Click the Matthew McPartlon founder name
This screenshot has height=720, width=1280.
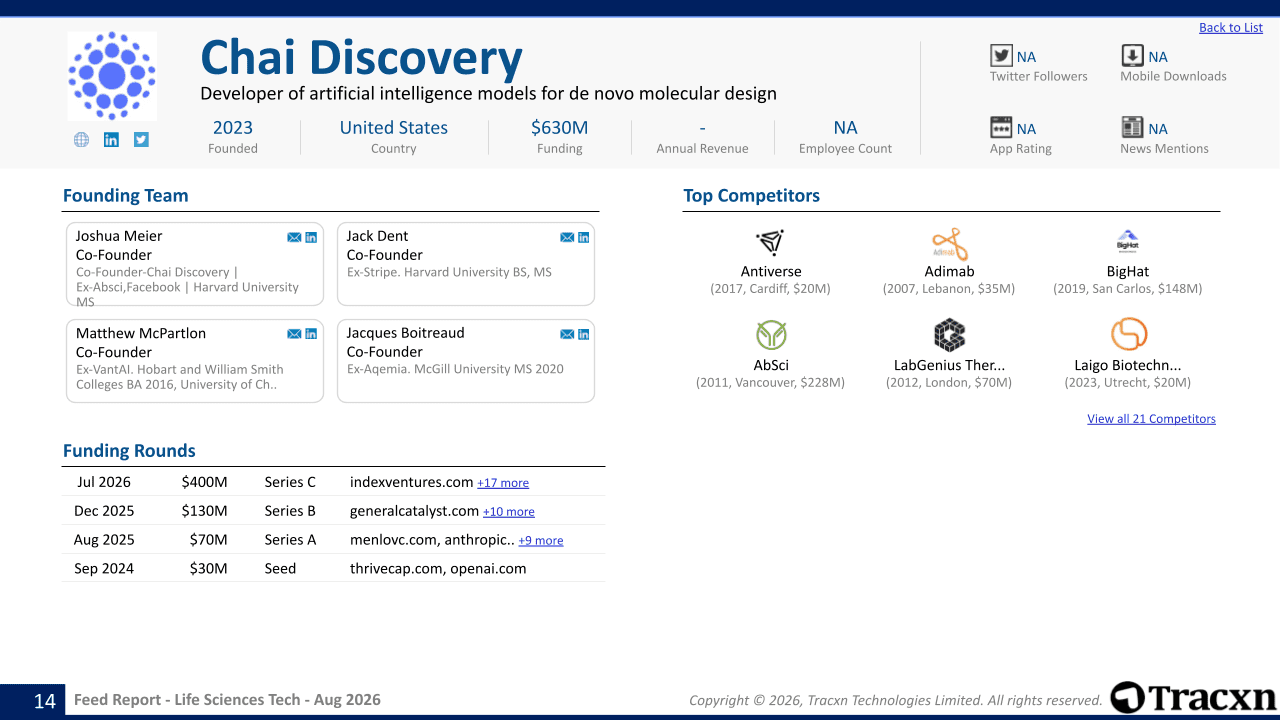click(x=141, y=333)
